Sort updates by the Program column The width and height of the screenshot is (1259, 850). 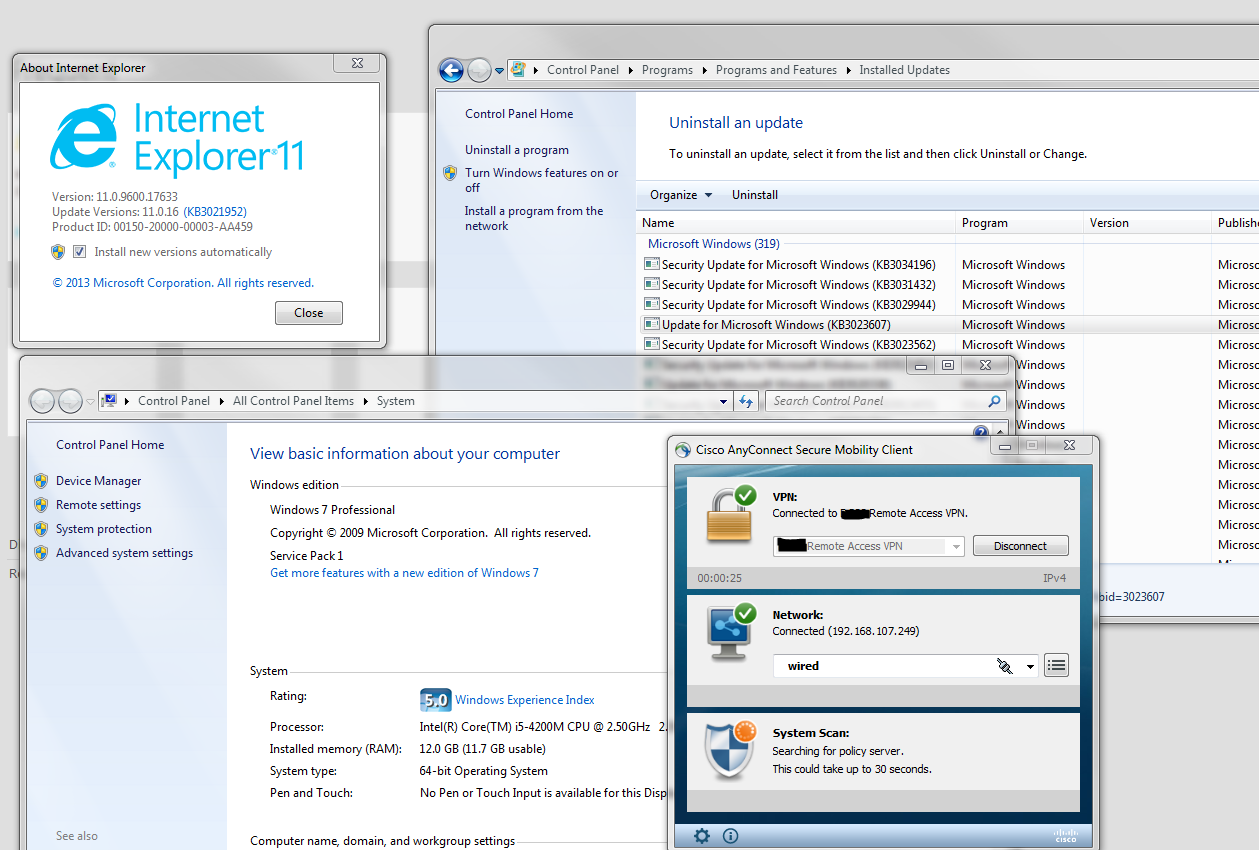[x=1020, y=223]
